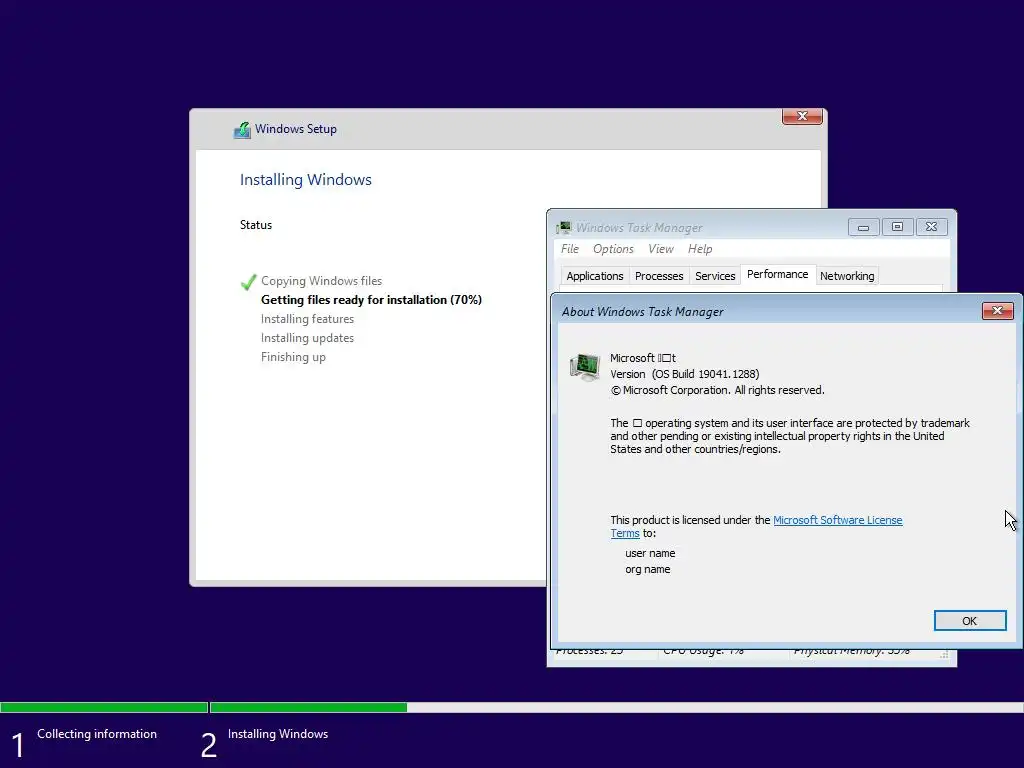This screenshot has width=1024, height=768.
Task: Open the Options menu in Task Manager
Action: click(x=613, y=249)
